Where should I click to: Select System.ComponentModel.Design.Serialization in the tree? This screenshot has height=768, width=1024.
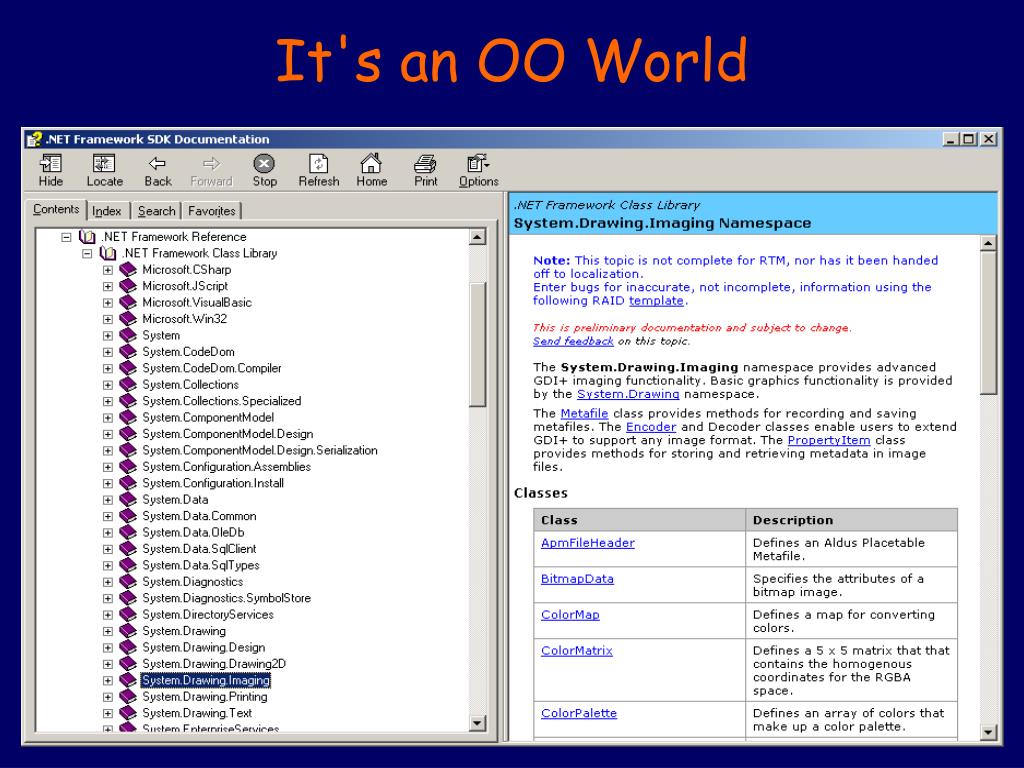[x=260, y=451]
